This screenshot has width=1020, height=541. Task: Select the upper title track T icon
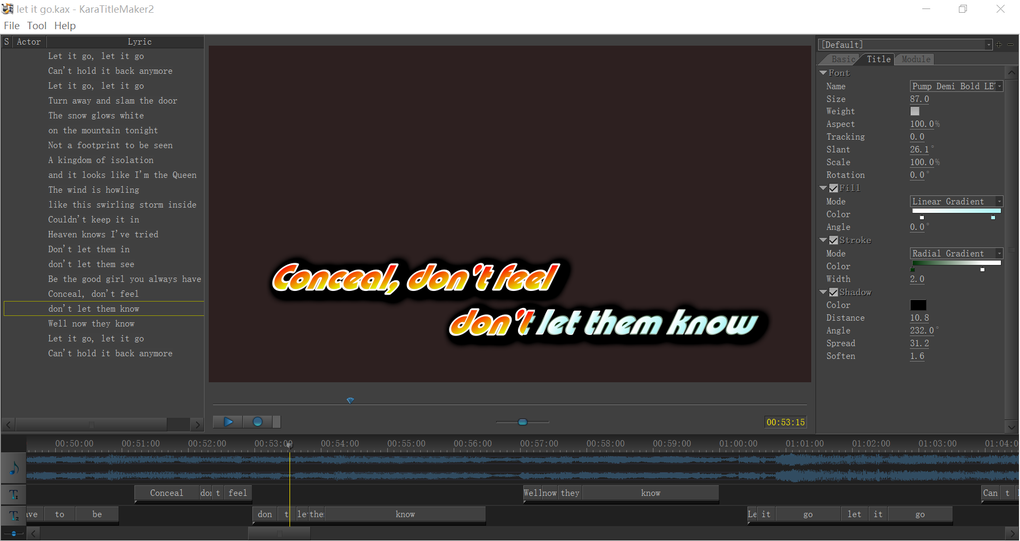[14, 495]
